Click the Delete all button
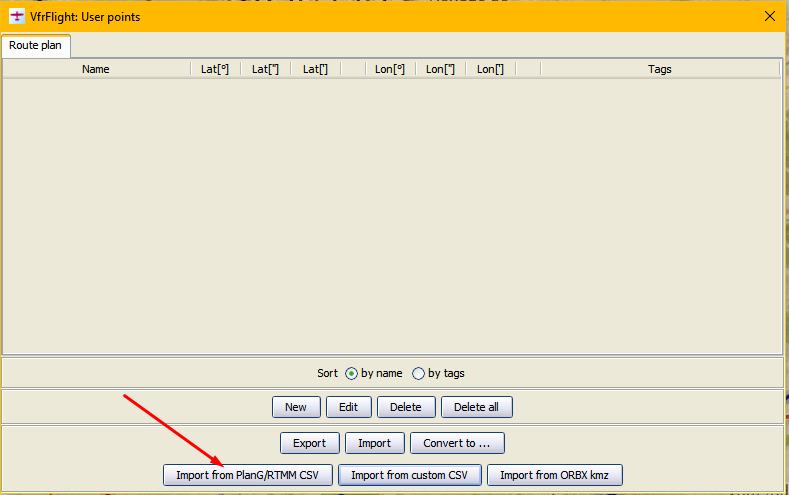Screen dimensions: 789x495 476,407
